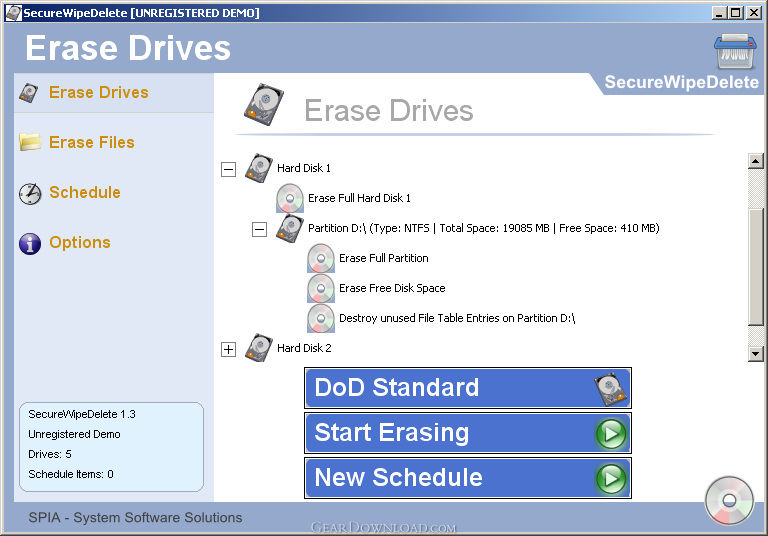The image size is (768, 536).
Task: Click the scroll up arrow of drive list
Action: [756, 161]
